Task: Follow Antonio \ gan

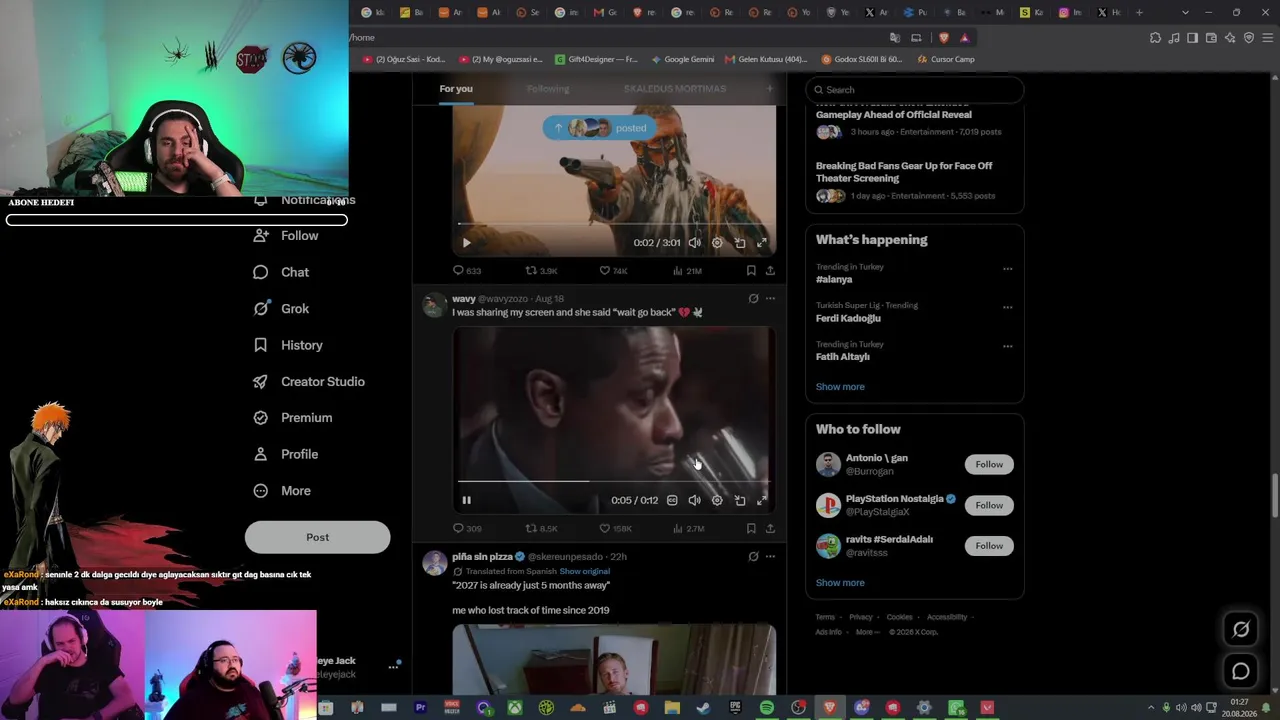Action: [x=989, y=464]
